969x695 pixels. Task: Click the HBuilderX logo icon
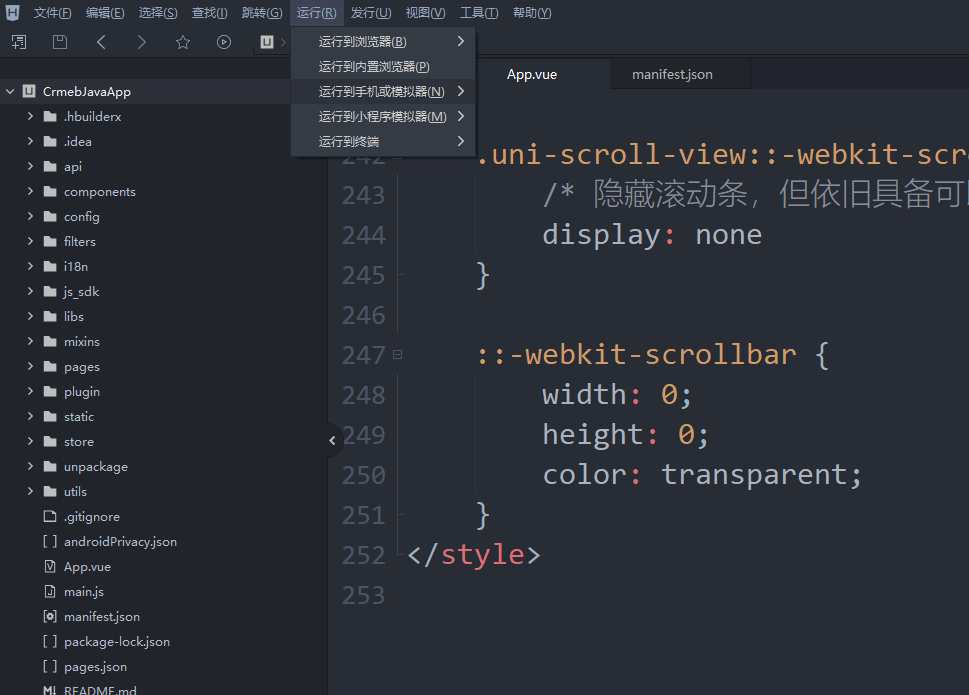pyautogui.click(x=12, y=12)
